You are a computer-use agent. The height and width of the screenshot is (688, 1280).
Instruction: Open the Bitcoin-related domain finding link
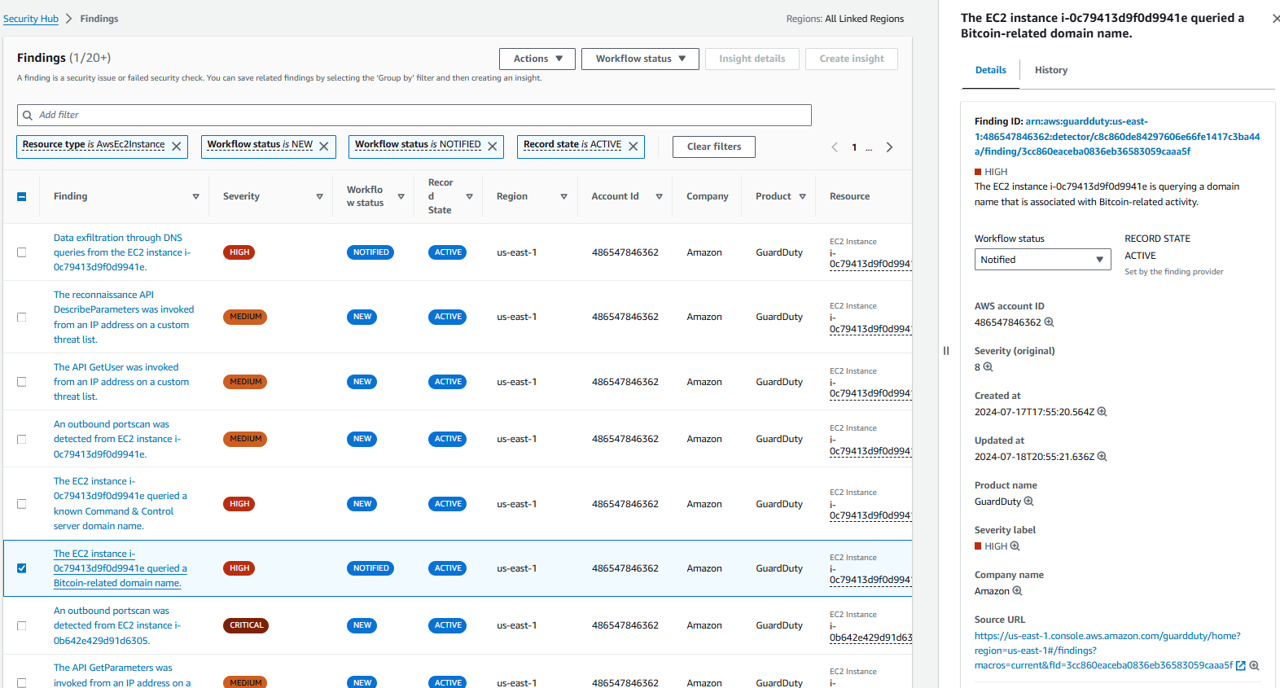click(x=120, y=568)
